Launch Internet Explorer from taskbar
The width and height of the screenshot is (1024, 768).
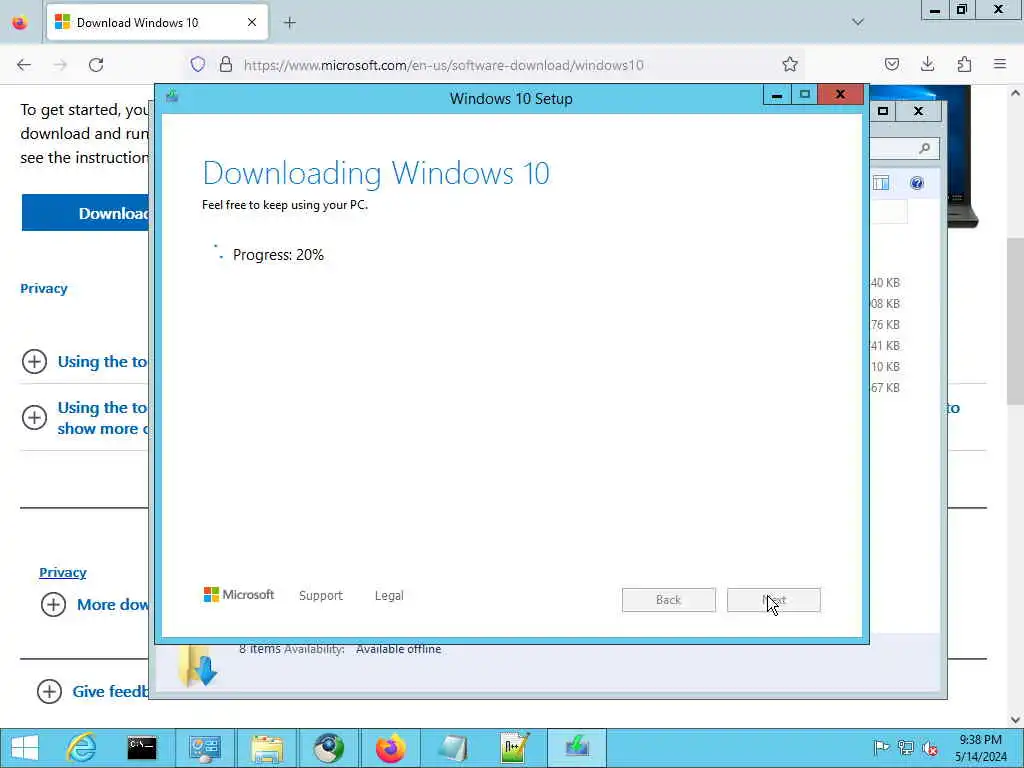click(82, 748)
